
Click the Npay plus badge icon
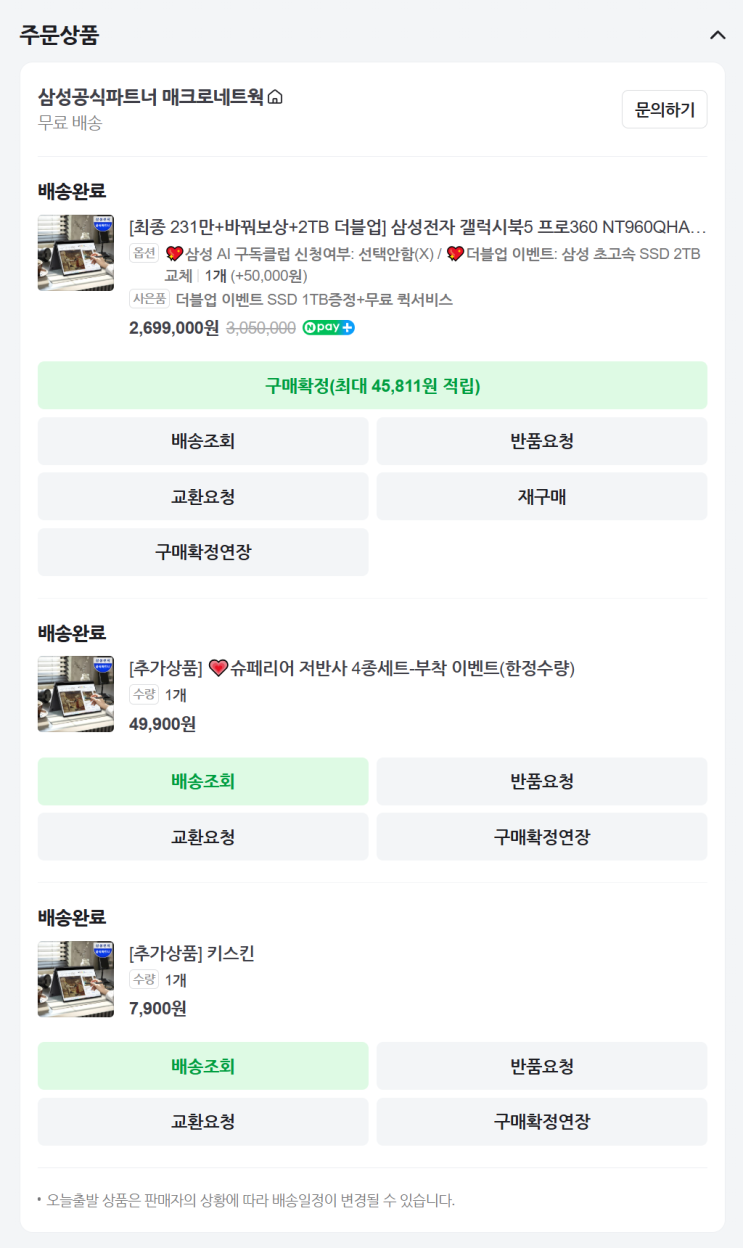tap(329, 327)
